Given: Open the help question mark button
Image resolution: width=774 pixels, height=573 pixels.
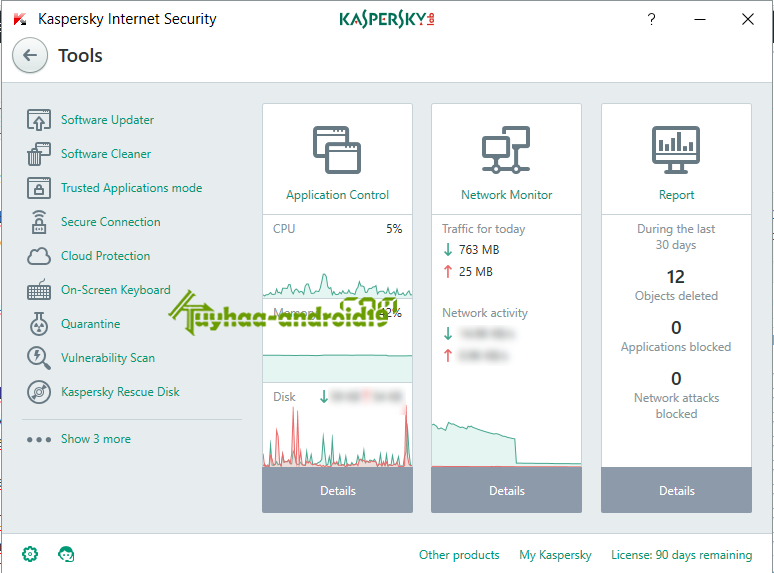Looking at the screenshot, I should (x=652, y=19).
